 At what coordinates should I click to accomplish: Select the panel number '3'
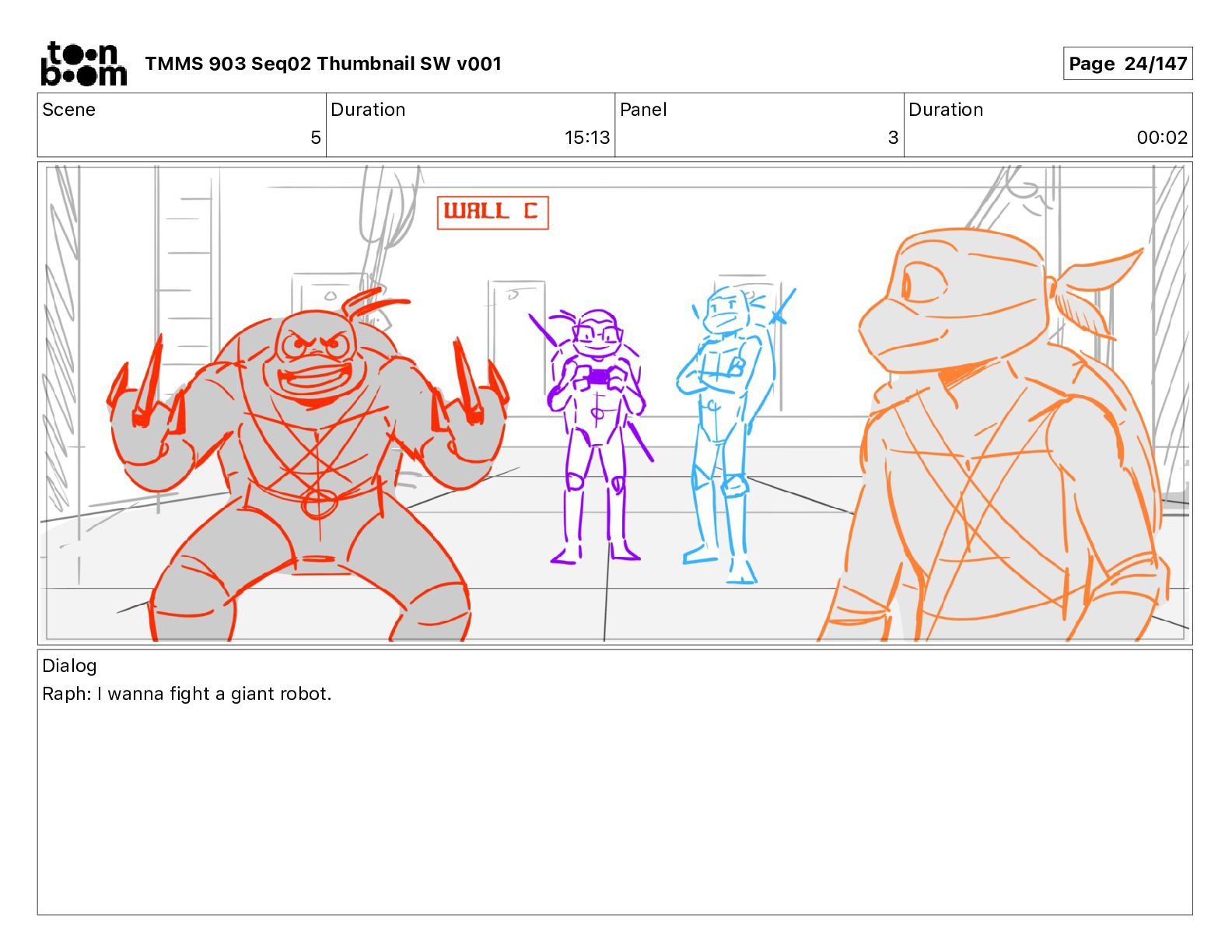tap(893, 138)
